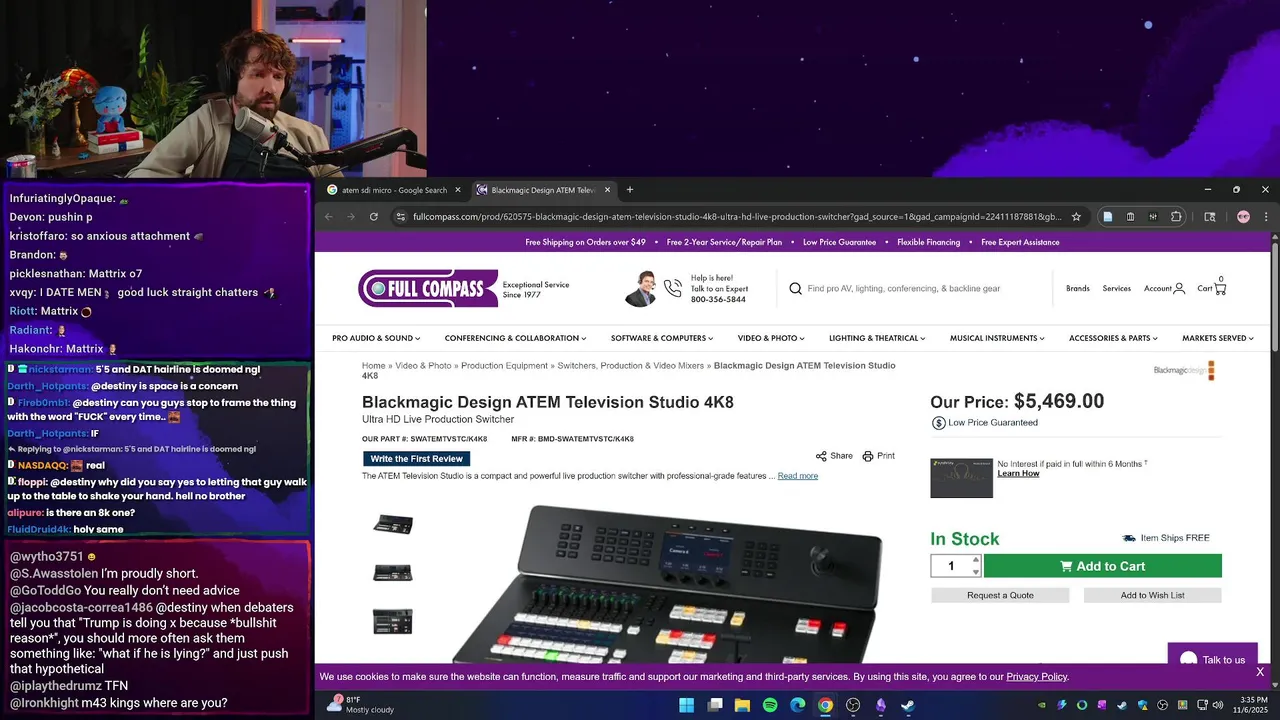The width and height of the screenshot is (1280, 720).
Task: Expand the Accessories & Parts menu
Action: pyautogui.click(x=1113, y=338)
